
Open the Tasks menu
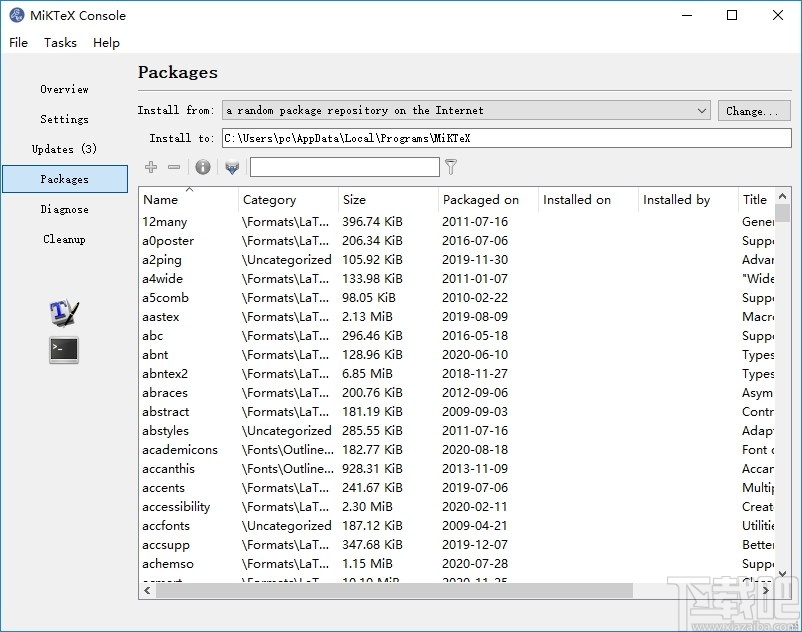point(60,43)
